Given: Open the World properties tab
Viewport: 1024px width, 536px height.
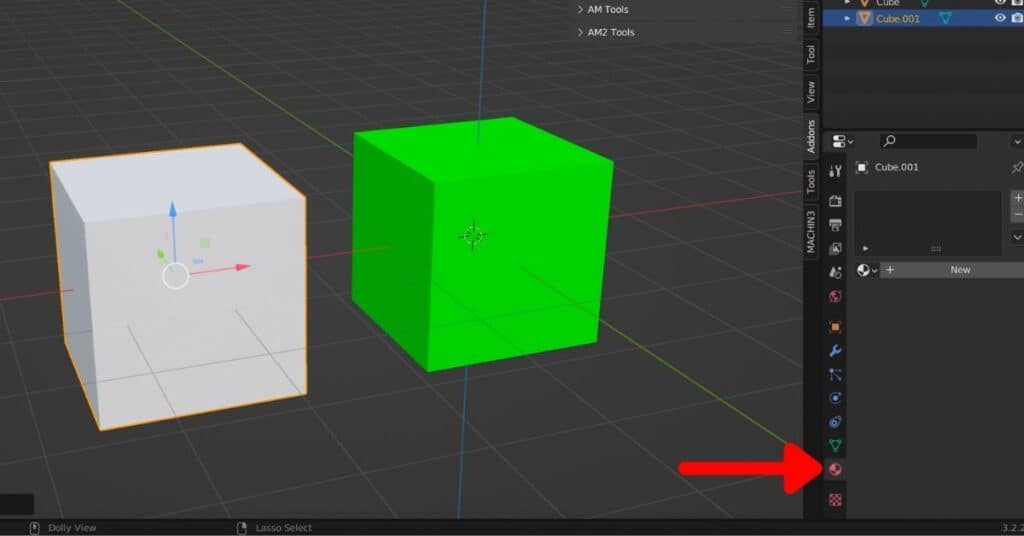Looking at the screenshot, I should [836, 296].
